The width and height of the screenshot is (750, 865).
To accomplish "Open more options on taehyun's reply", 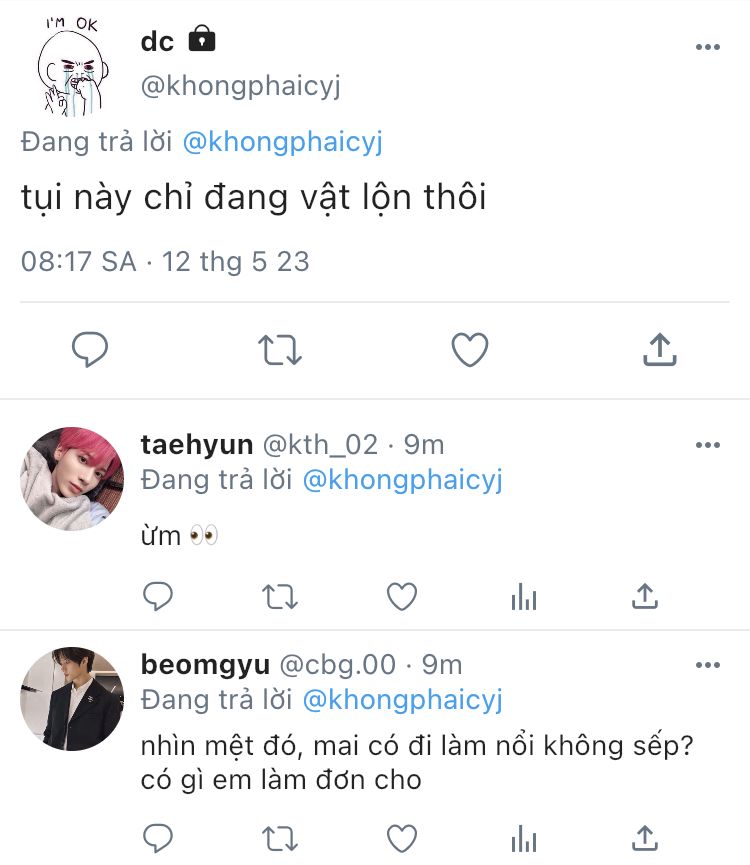I will point(708,445).
